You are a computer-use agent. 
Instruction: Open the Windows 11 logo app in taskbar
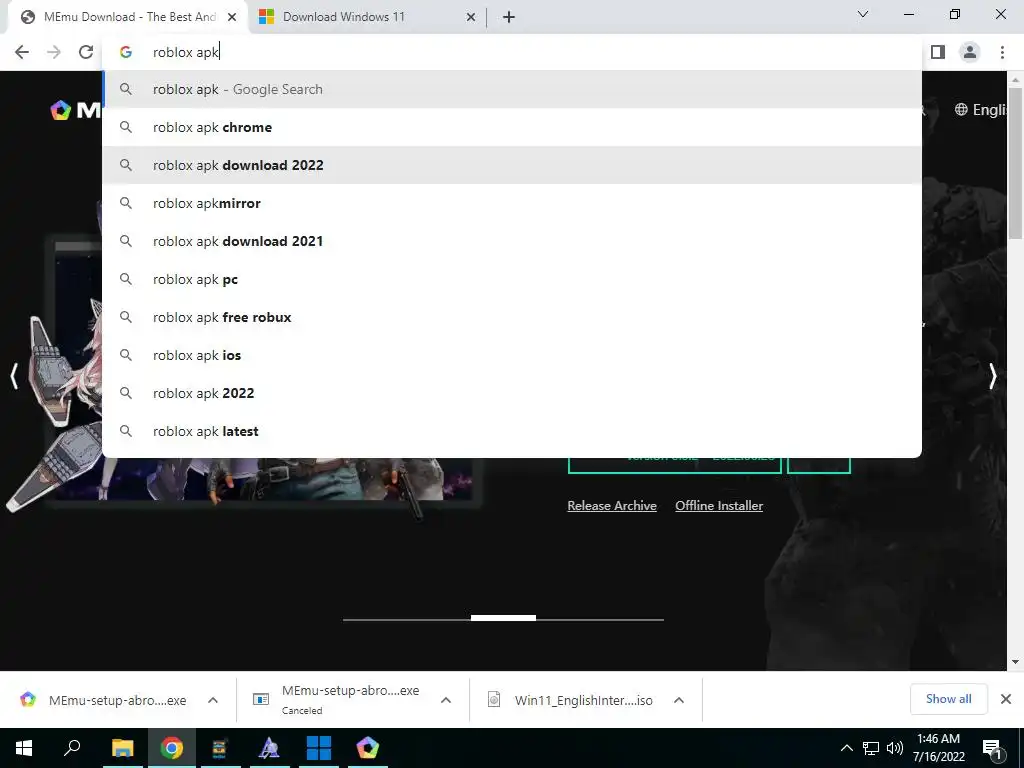[x=319, y=748]
